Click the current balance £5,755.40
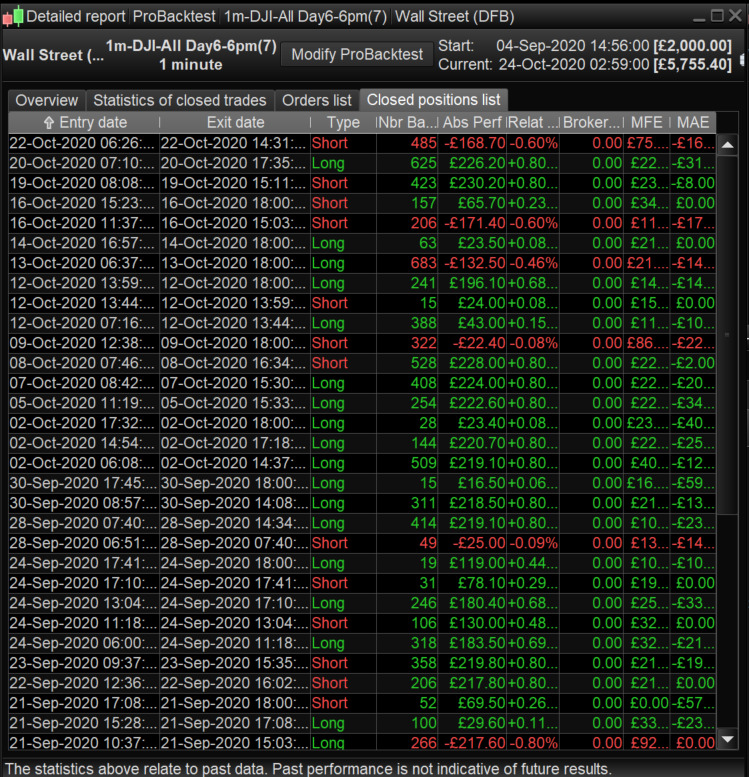 [x=692, y=64]
